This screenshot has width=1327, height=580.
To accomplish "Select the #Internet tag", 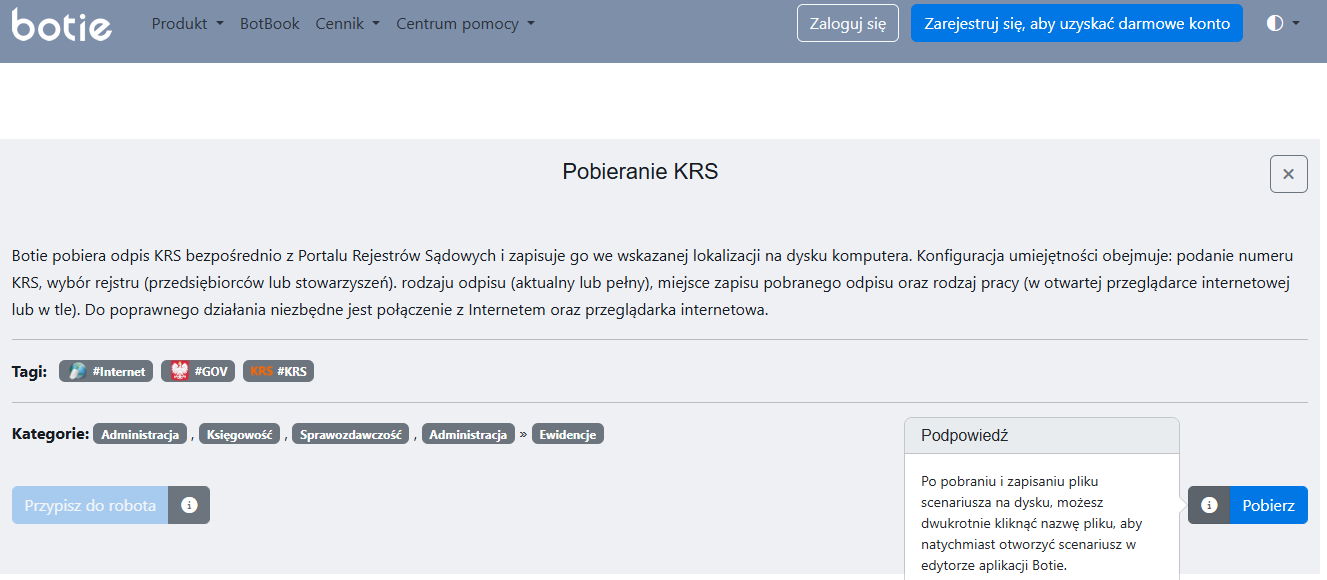I will coord(106,371).
